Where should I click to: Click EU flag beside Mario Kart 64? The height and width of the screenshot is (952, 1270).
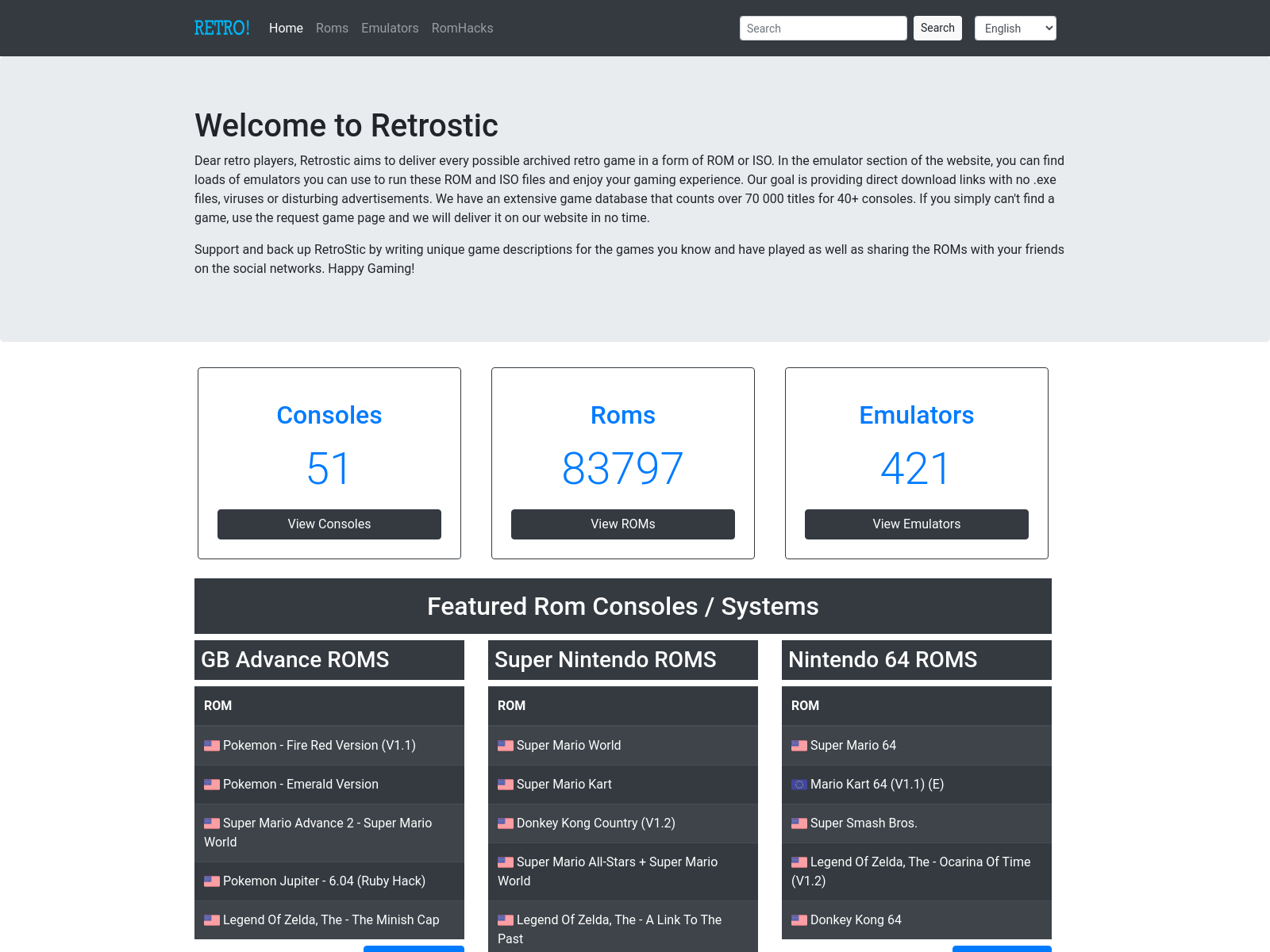click(799, 785)
